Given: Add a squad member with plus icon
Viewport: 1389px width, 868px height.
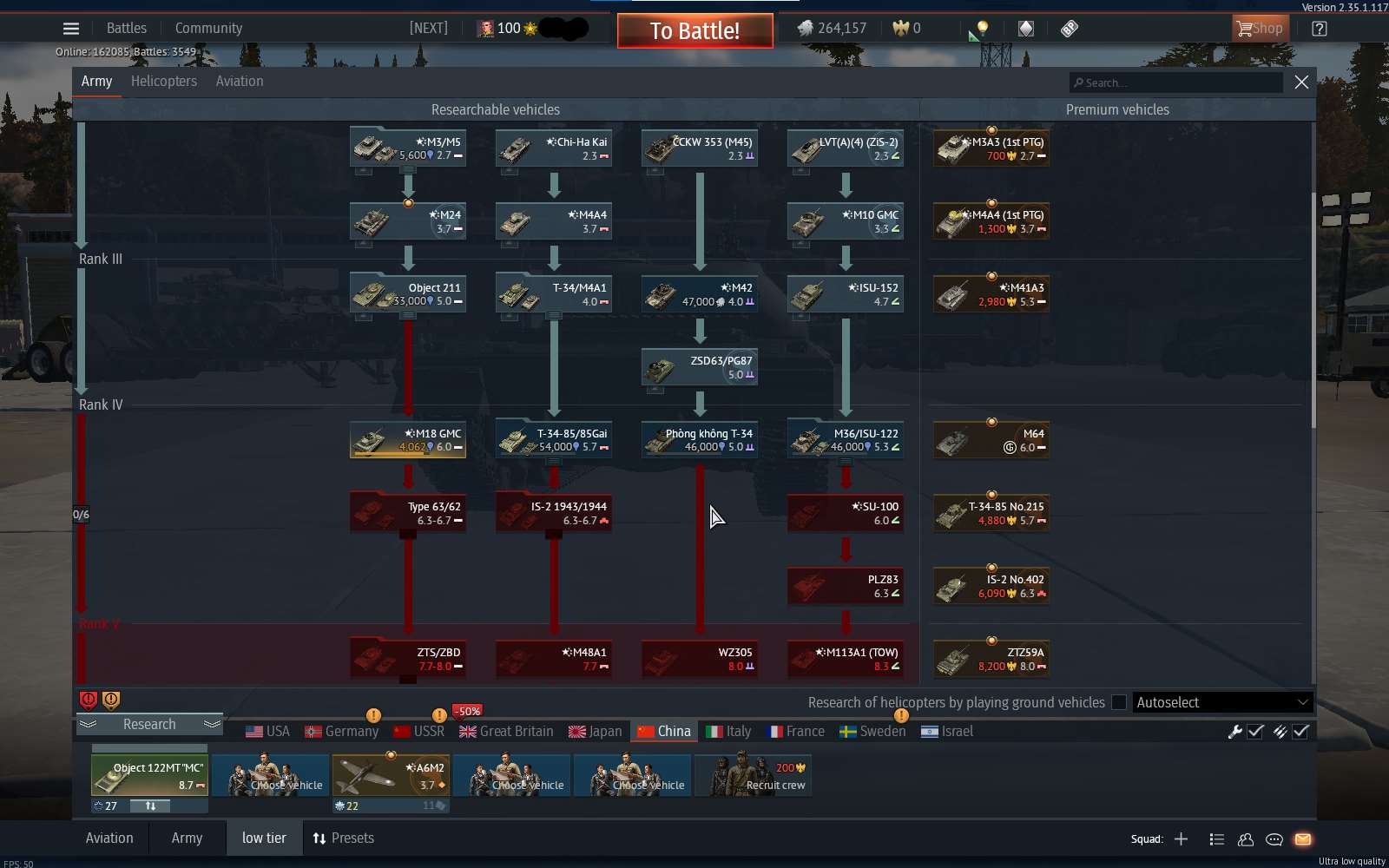Looking at the screenshot, I should pyautogui.click(x=1181, y=838).
